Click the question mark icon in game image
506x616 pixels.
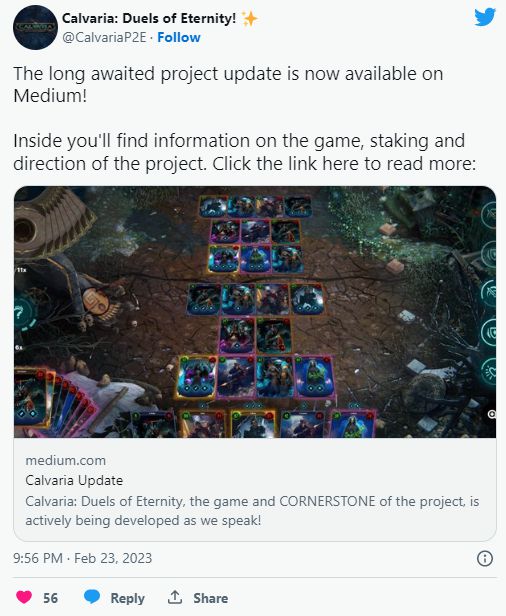20,314
